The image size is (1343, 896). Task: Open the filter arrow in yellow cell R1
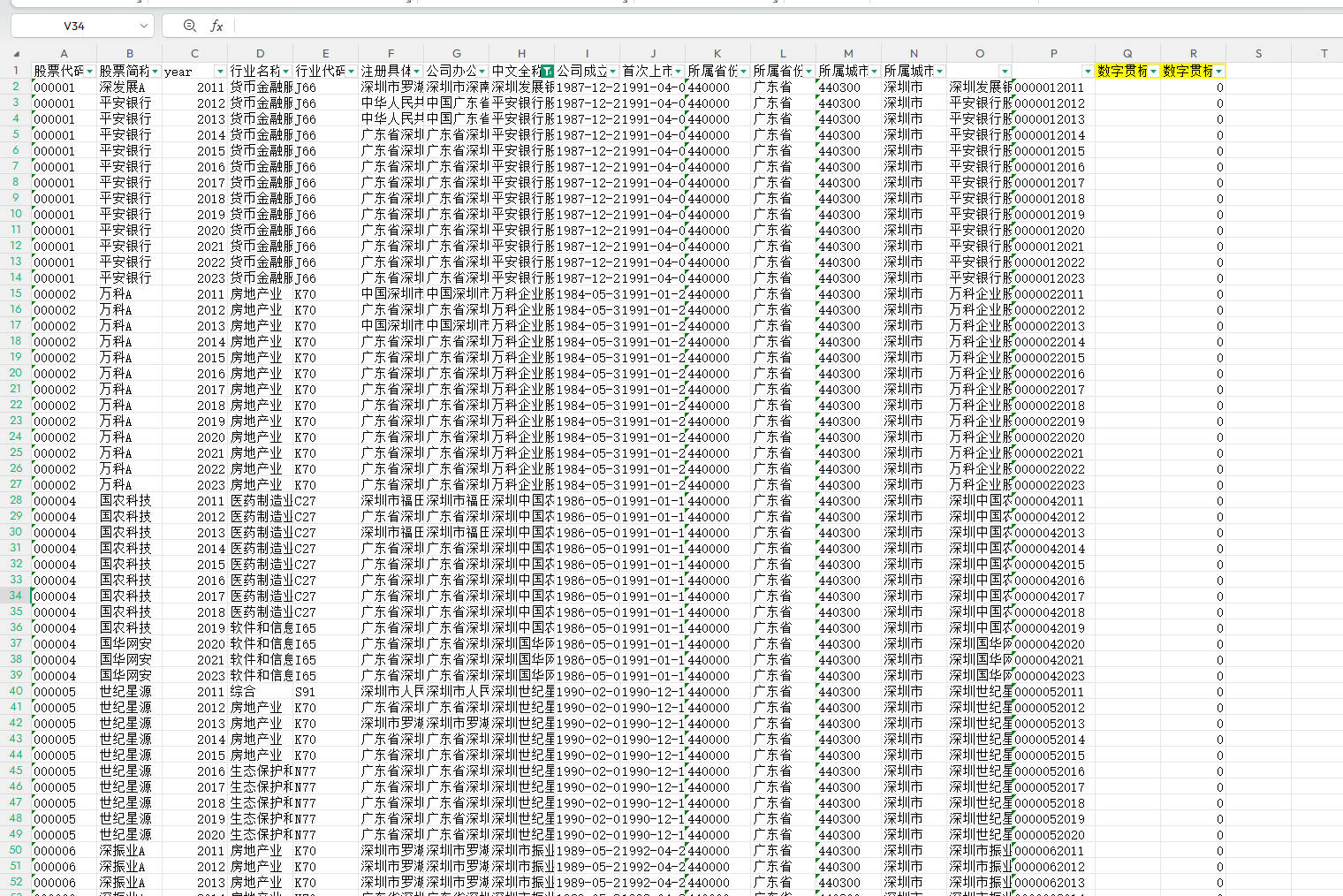click(x=1219, y=71)
